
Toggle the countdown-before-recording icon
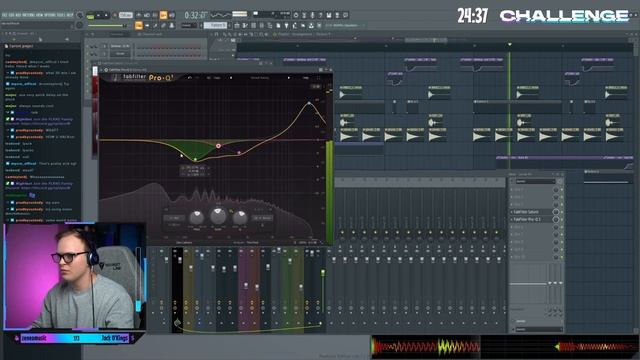[155, 16]
